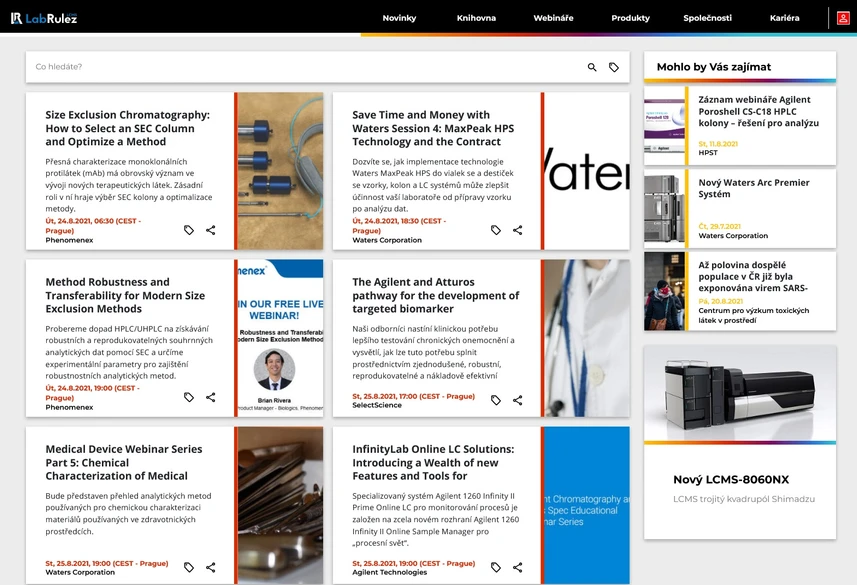This screenshot has height=585, width=857.
Task: Open 'InfinityLab Online LC Solutions' title
Action: click(433, 463)
